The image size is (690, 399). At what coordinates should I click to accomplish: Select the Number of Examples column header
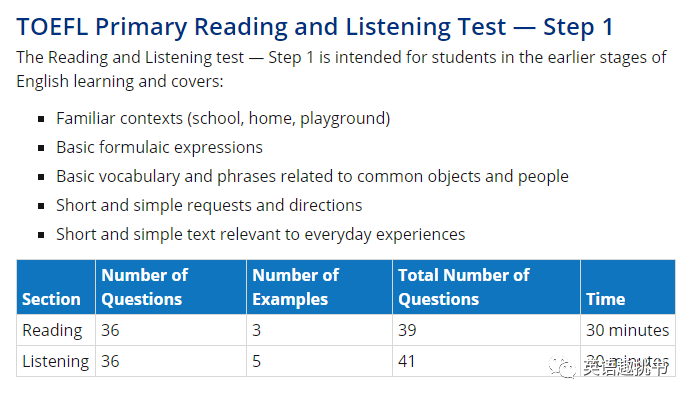319,287
